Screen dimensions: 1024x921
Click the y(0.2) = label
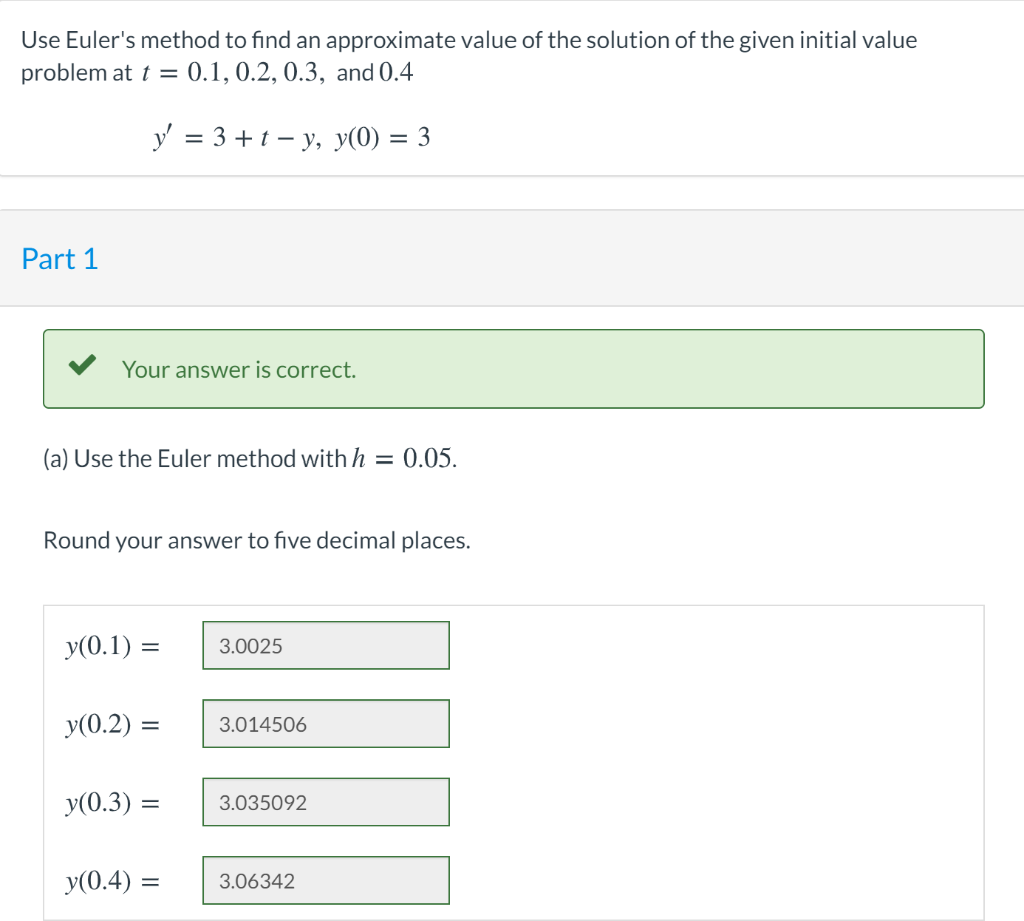click(112, 724)
